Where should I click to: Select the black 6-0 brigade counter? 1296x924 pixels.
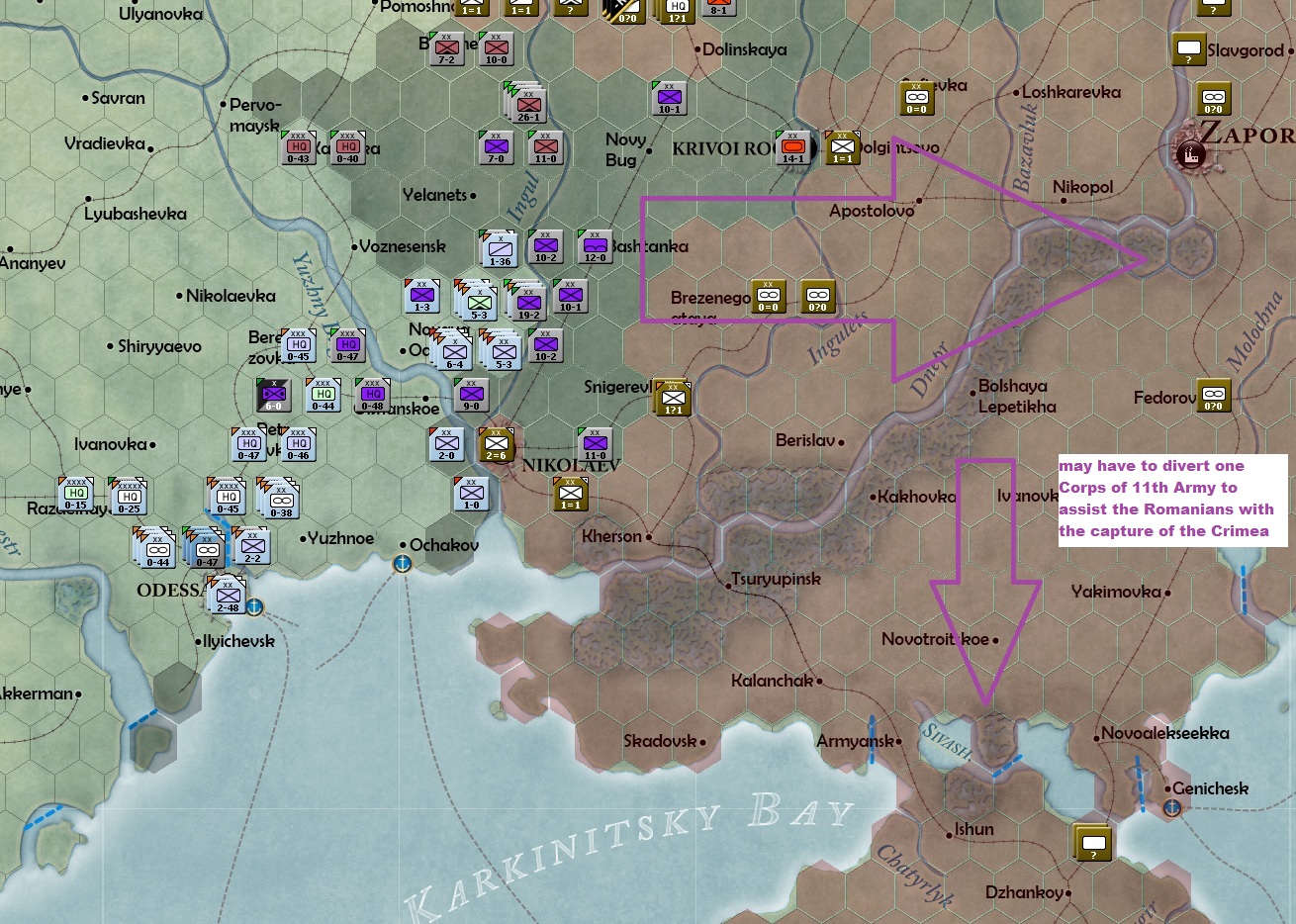tap(274, 395)
